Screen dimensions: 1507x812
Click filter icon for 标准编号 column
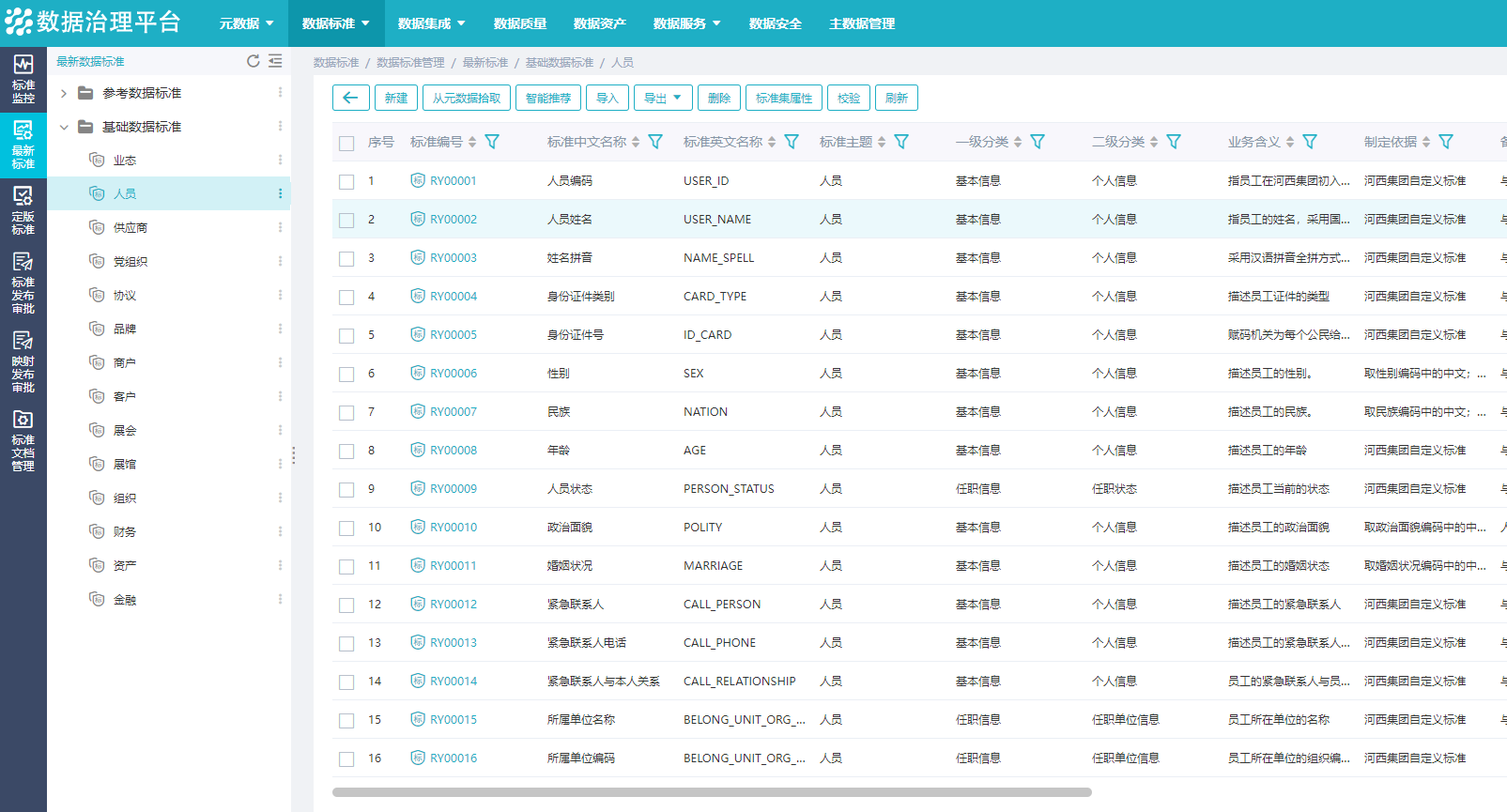(x=492, y=142)
